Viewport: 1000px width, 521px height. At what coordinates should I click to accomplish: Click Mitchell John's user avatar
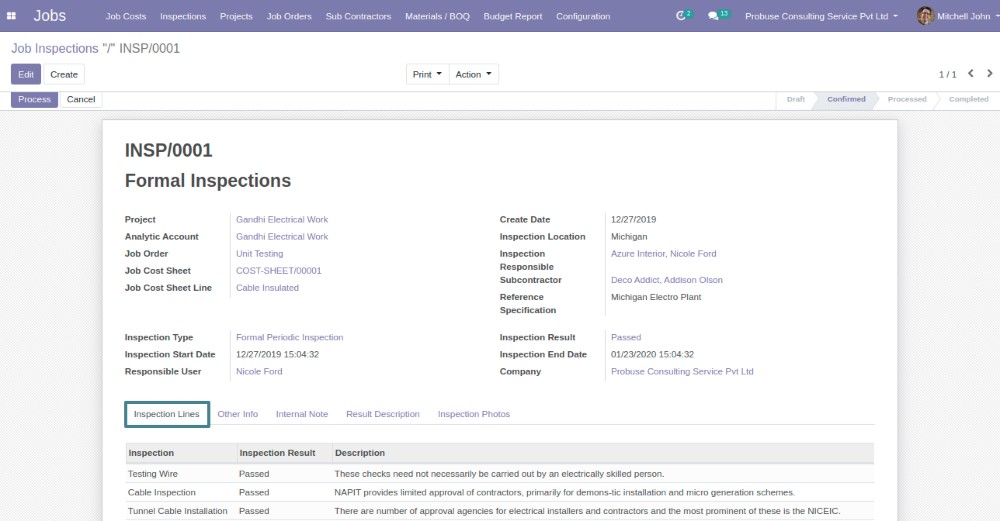(x=925, y=16)
